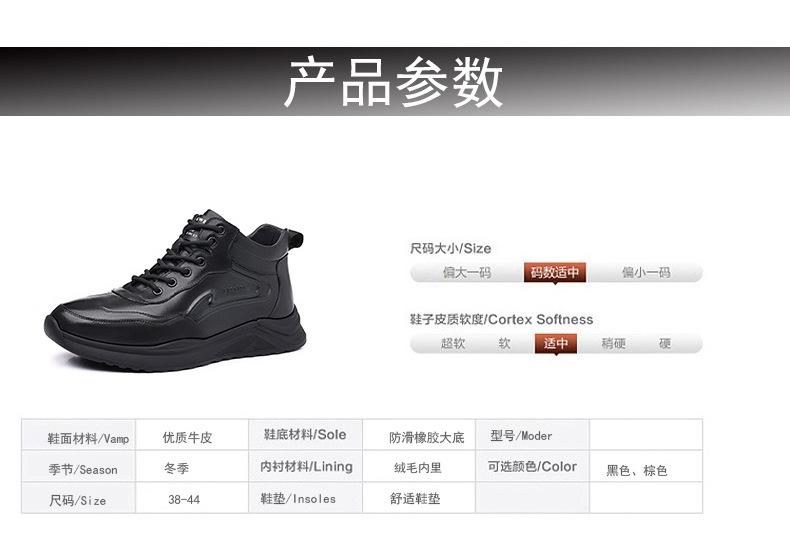Viewport: 790px width, 558px height.
Task: Click the 型号/Moder label cell
Action: point(533,435)
